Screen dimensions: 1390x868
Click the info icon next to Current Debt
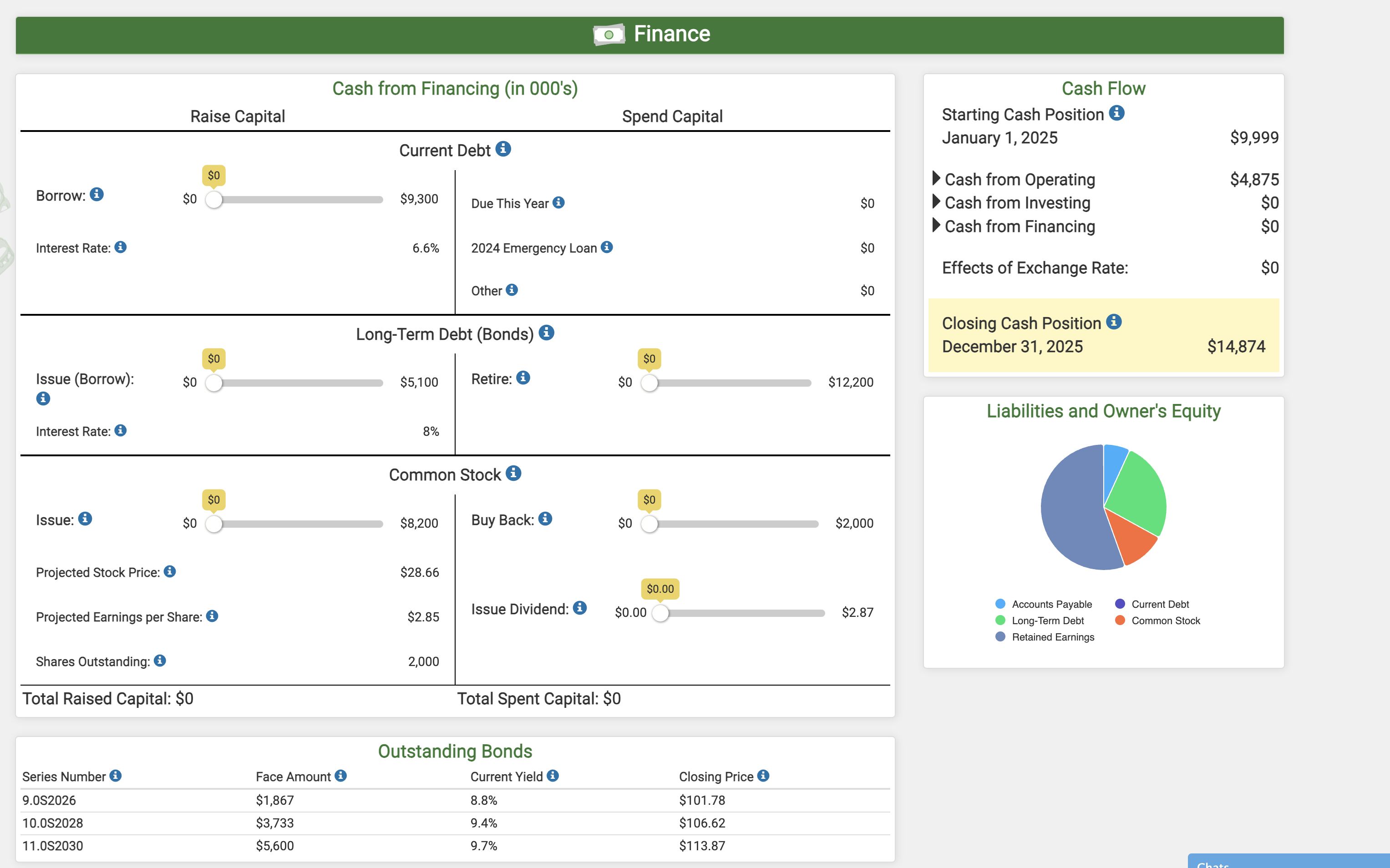[x=503, y=149]
